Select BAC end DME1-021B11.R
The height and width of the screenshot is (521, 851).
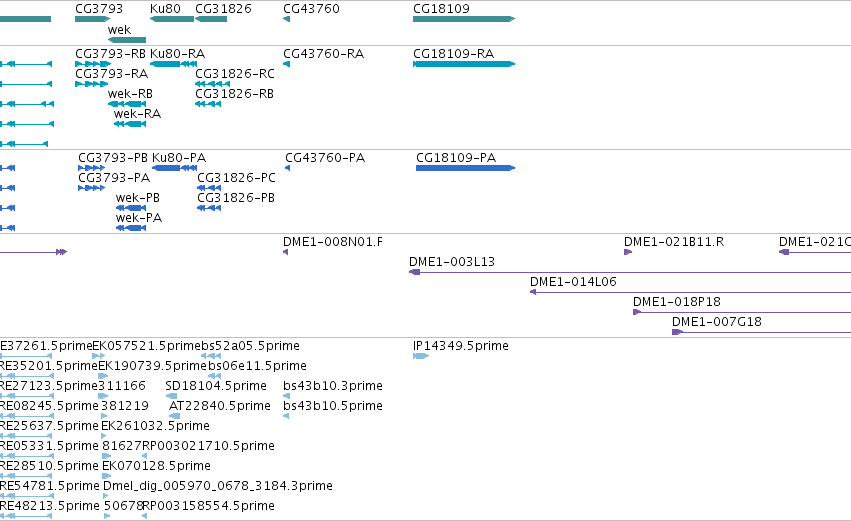click(x=674, y=242)
